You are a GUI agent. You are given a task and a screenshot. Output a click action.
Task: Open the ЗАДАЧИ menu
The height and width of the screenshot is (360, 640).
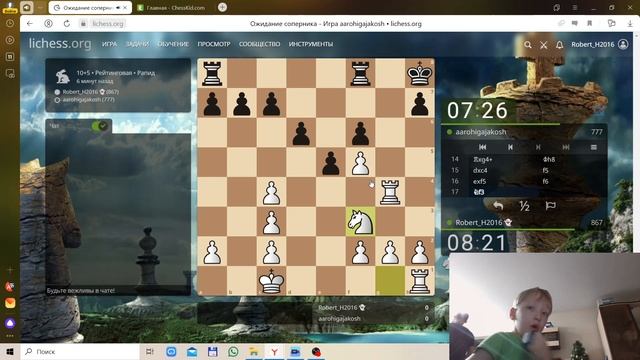point(137,44)
